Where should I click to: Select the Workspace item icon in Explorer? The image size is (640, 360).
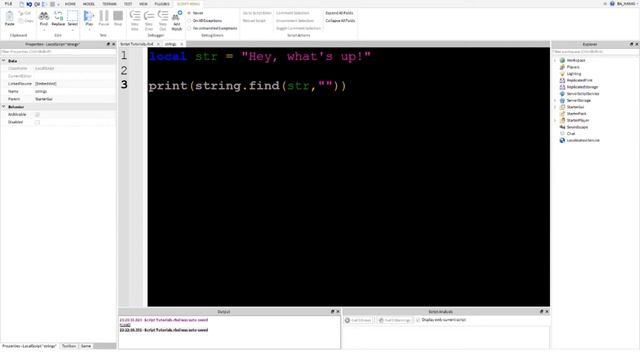(x=562, y=60)
